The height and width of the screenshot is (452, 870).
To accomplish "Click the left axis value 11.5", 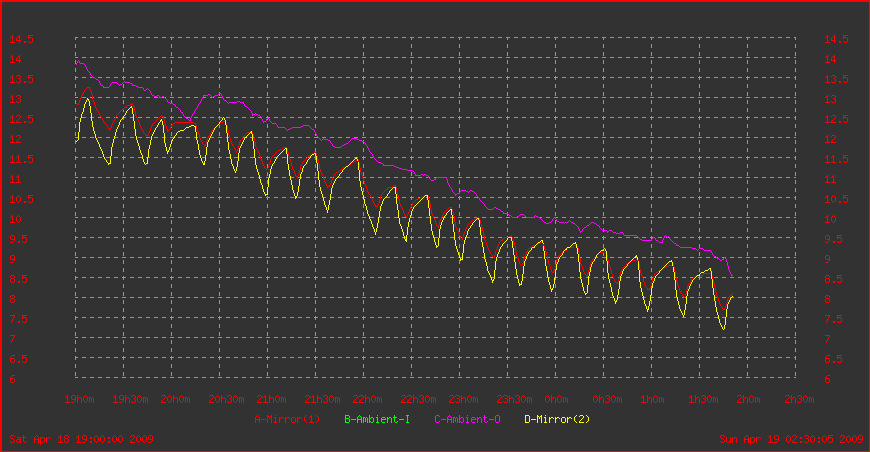I will pos(21,159).
